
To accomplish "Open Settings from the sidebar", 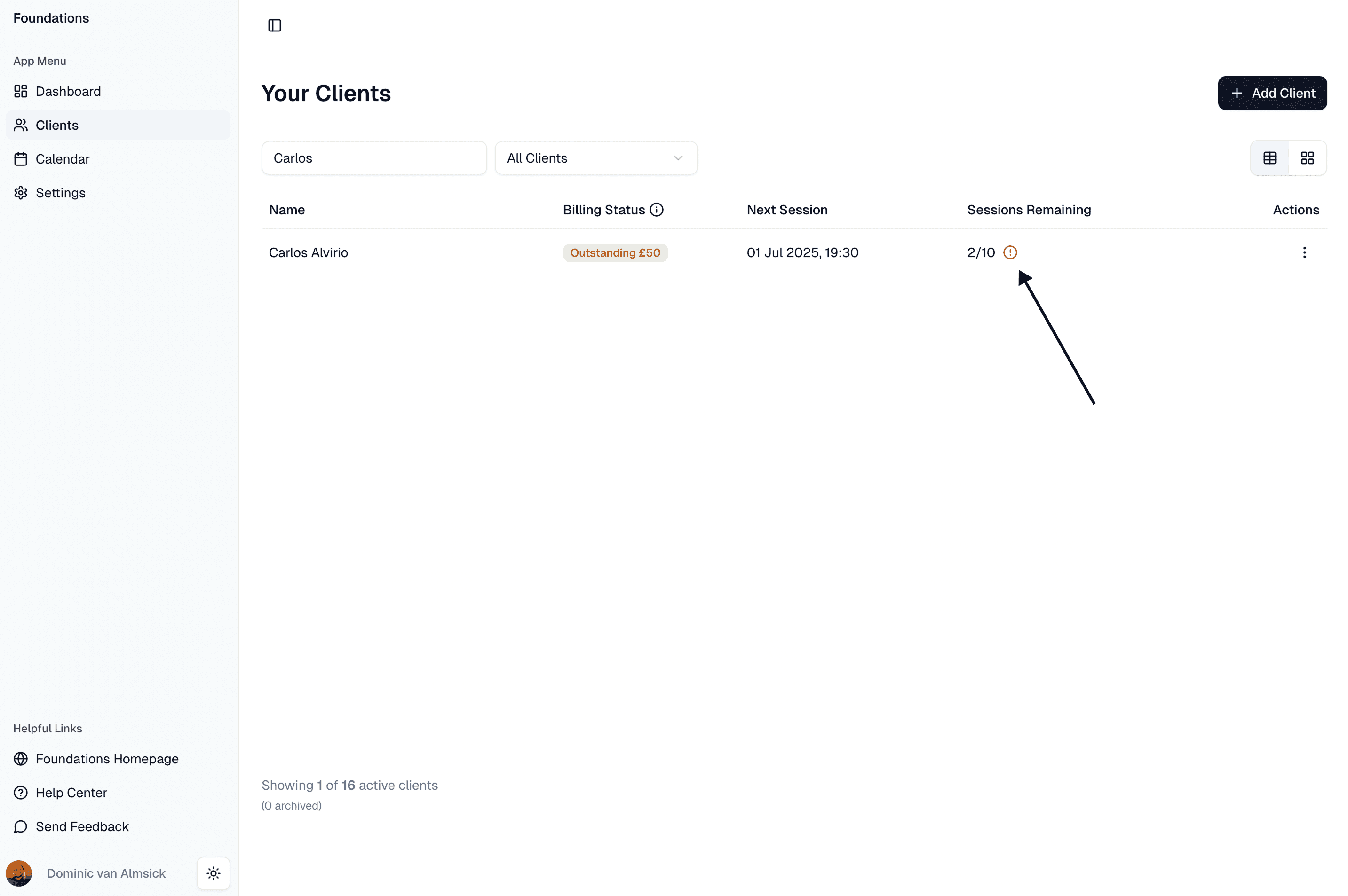I will click(60, 193).
